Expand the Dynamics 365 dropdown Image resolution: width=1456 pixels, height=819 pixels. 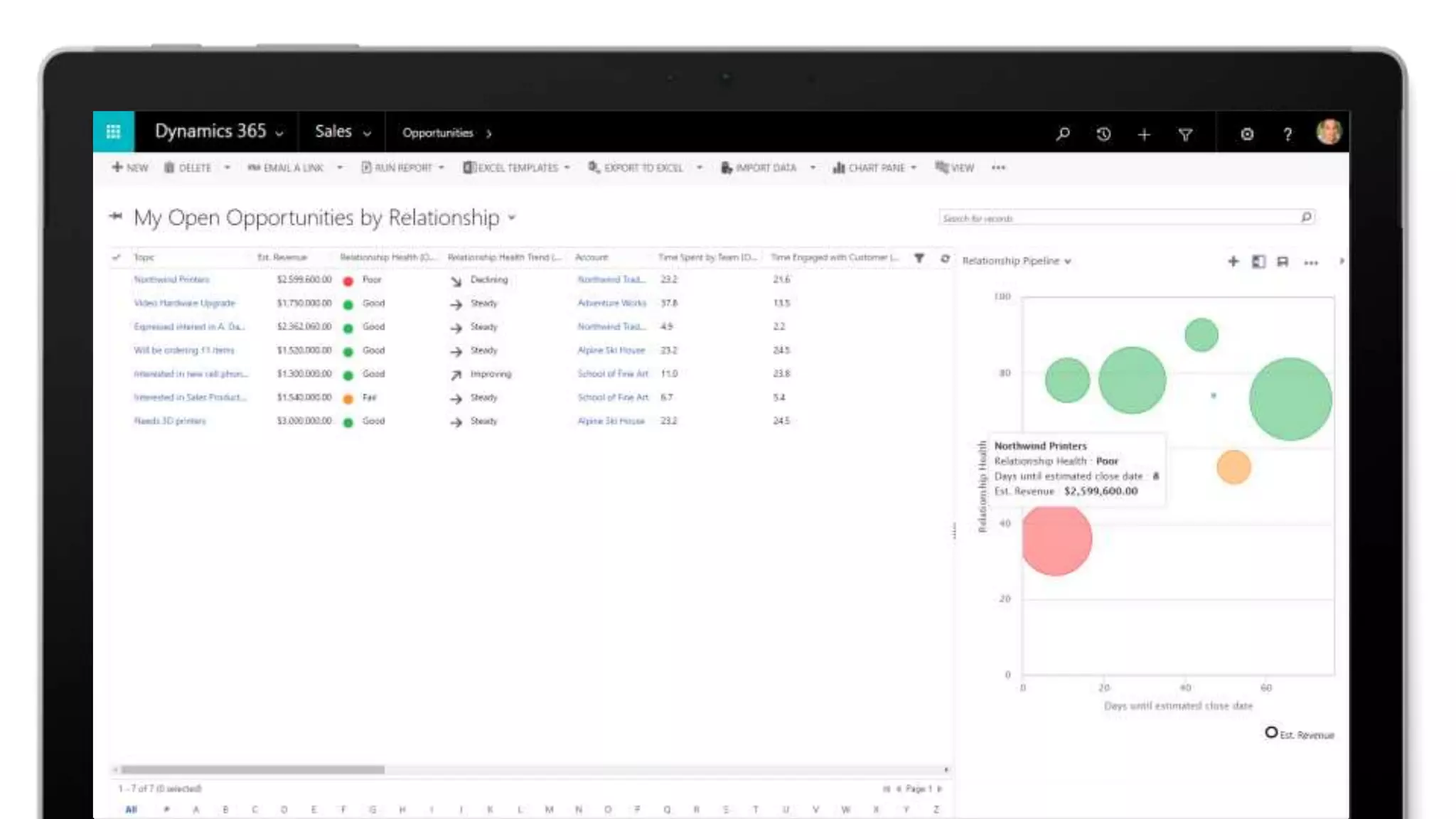tap(279, 133)
